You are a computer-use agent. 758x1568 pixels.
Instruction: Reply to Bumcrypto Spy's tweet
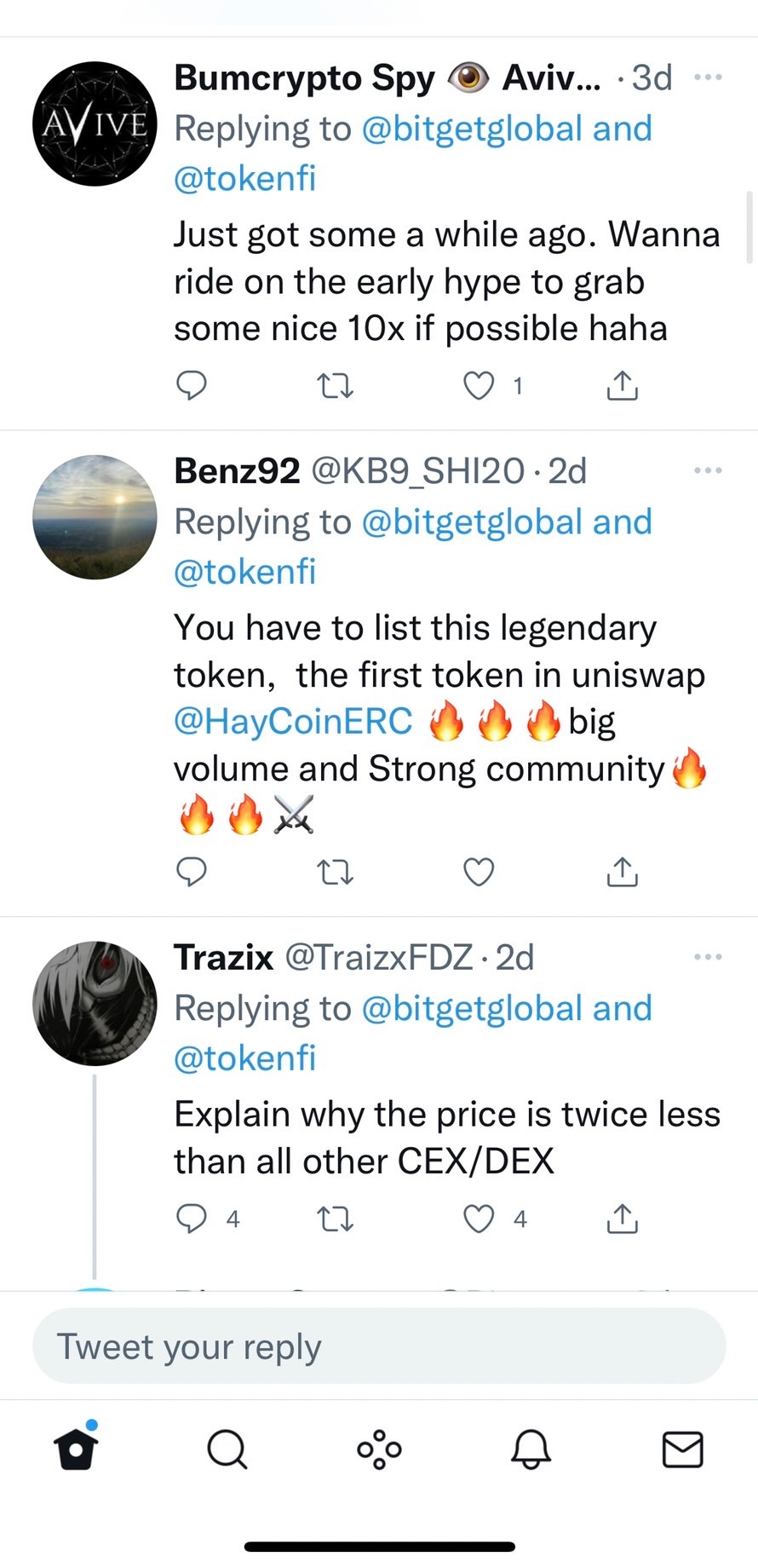(192, 385)
